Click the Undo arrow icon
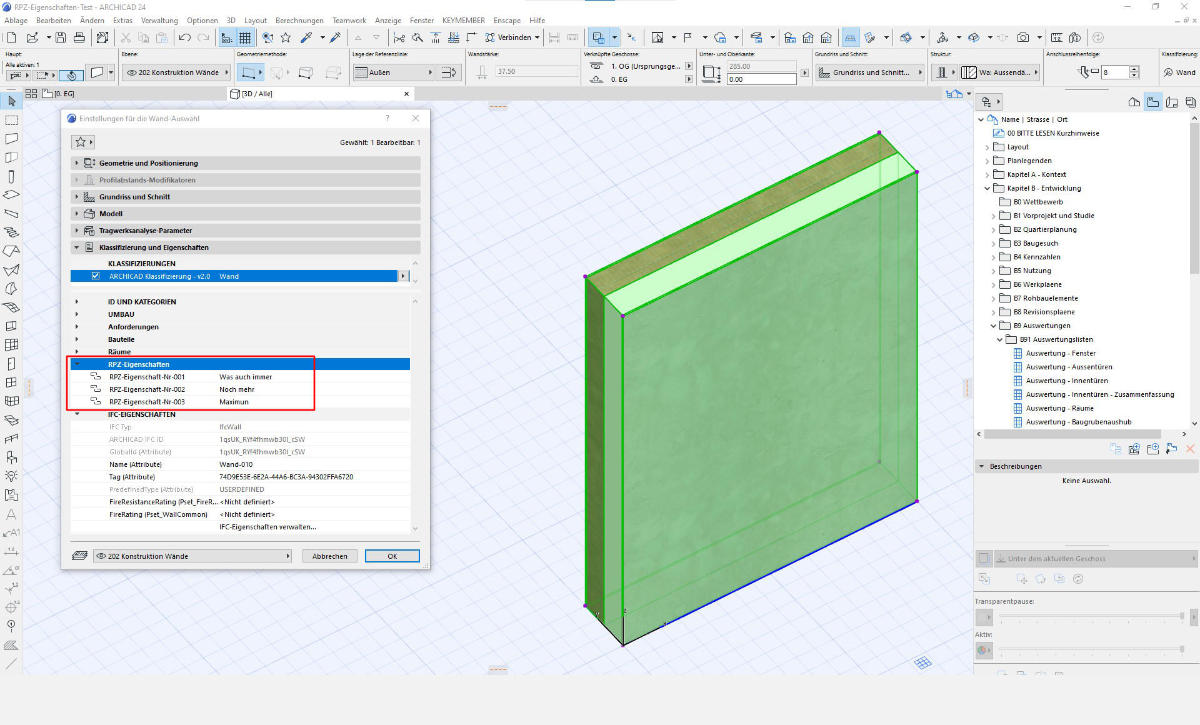 (x=184, y=37)
